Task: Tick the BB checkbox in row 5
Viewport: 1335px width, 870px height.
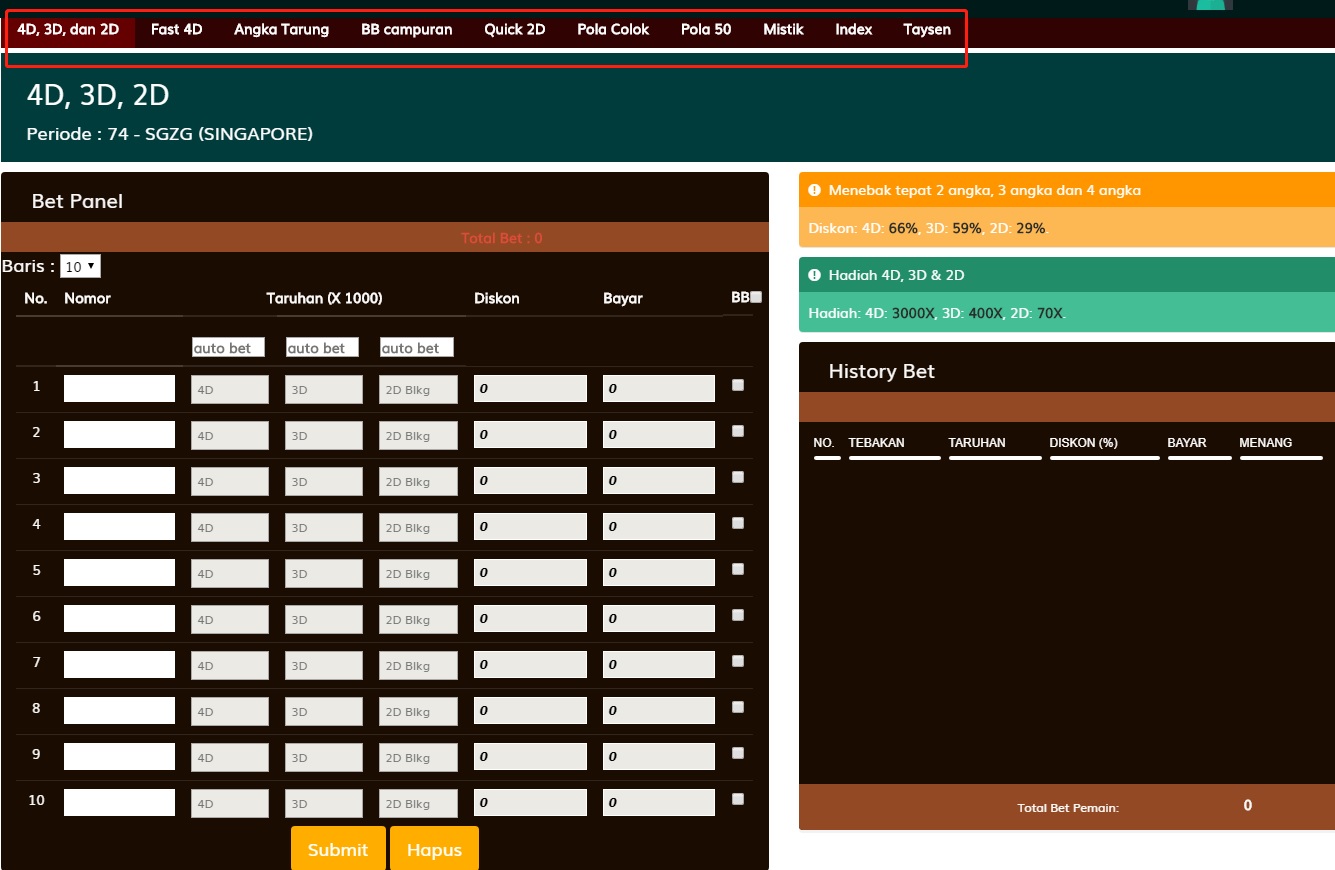Action: (738, 569)
